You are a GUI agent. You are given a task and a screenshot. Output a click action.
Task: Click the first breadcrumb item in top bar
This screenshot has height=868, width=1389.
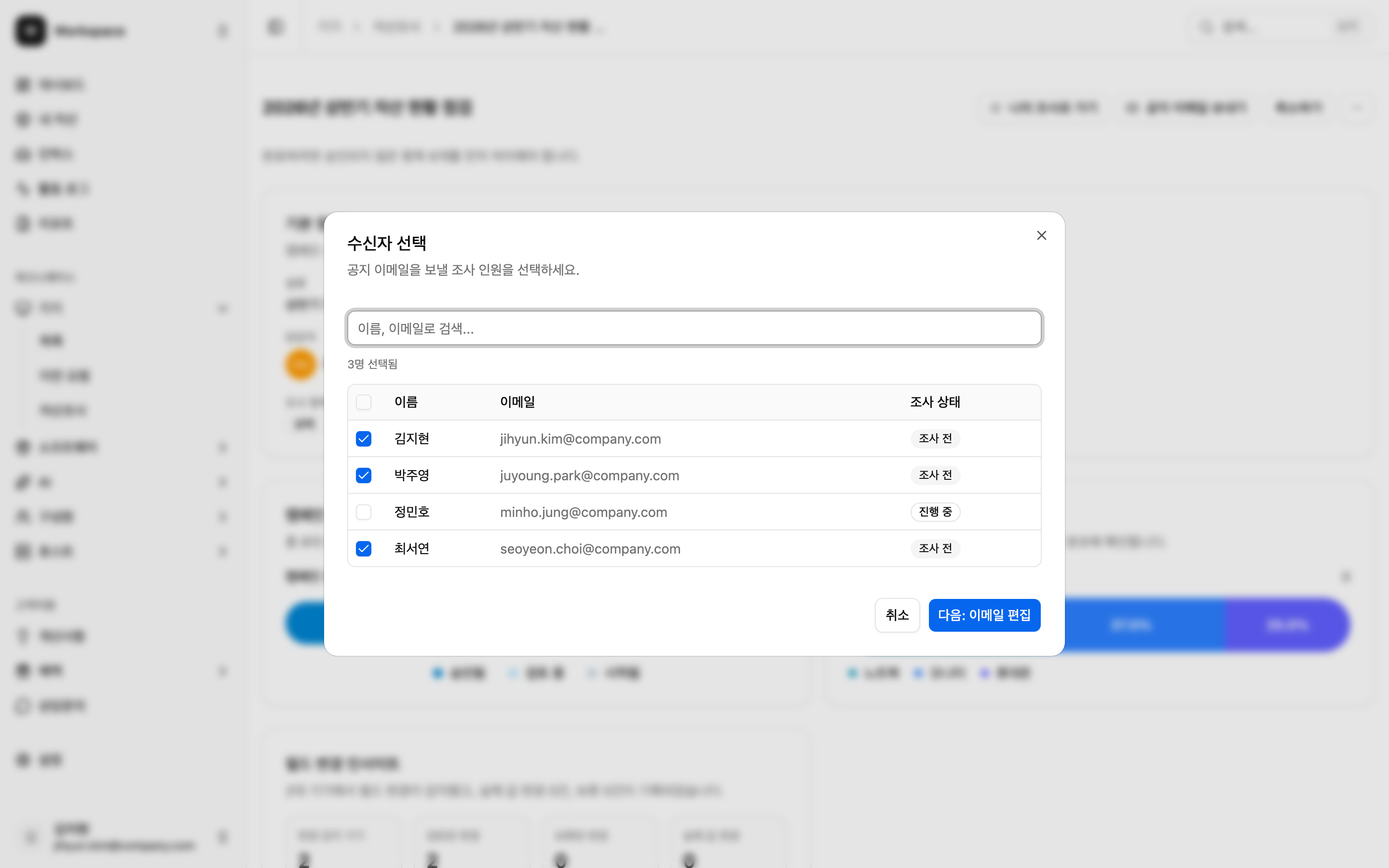(x=329, y=27)
